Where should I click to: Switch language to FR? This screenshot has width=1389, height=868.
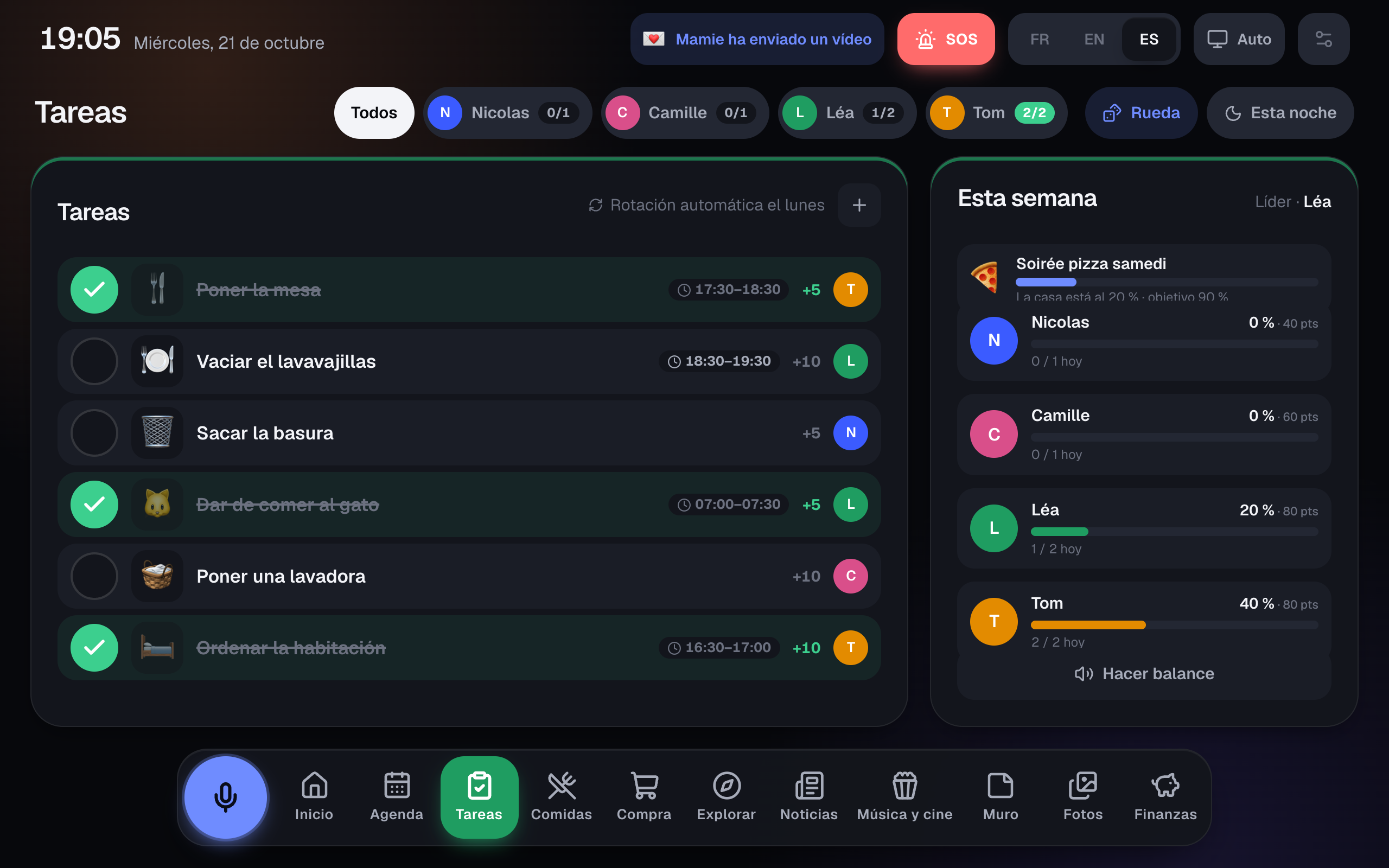[x=1040, y=39]
